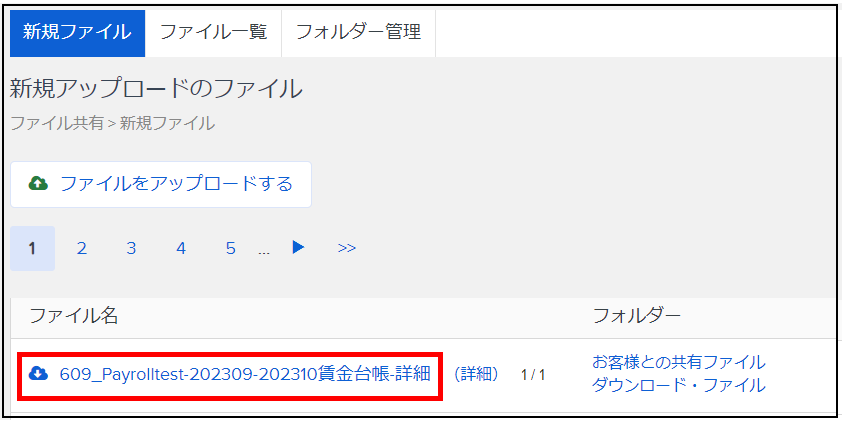Click the green cloud upload icon

[38, 184]
